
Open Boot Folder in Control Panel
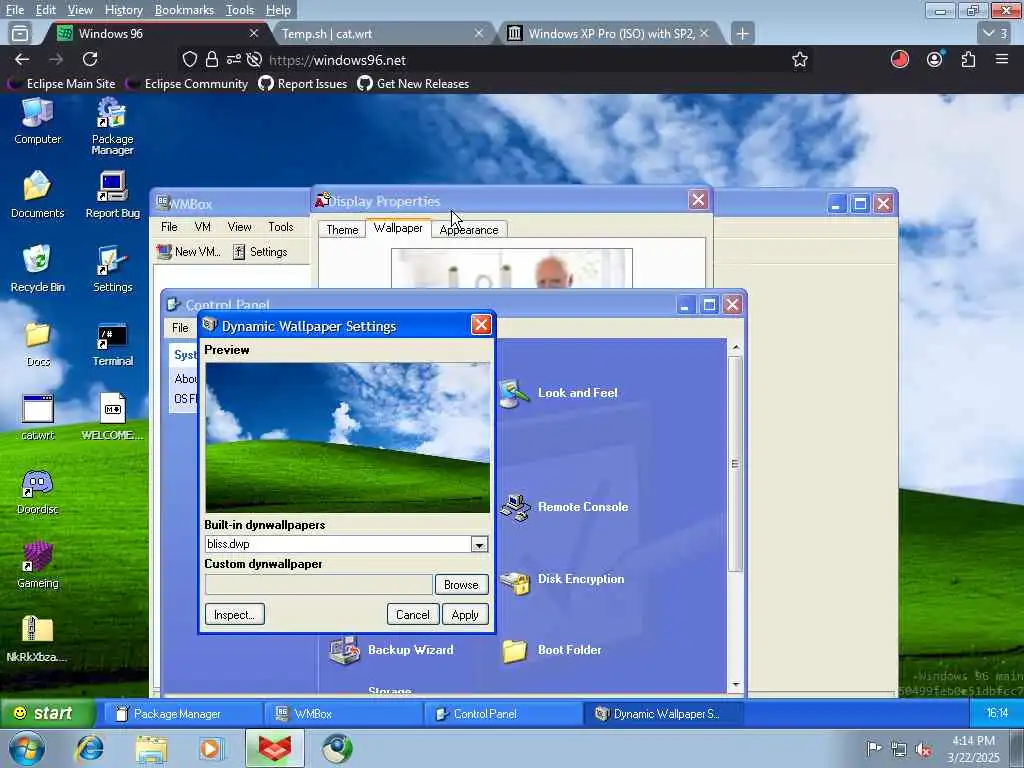[x=552, y=650]
